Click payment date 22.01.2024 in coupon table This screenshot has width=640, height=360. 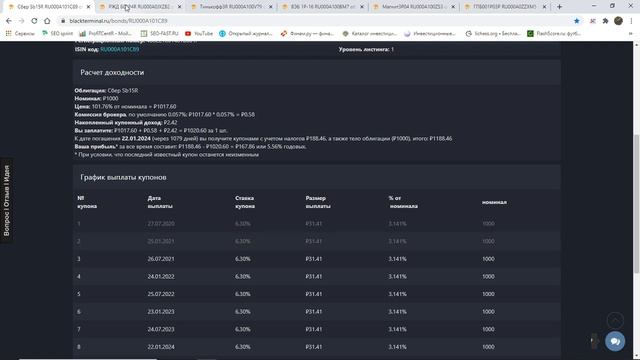(x=161, y=347)
